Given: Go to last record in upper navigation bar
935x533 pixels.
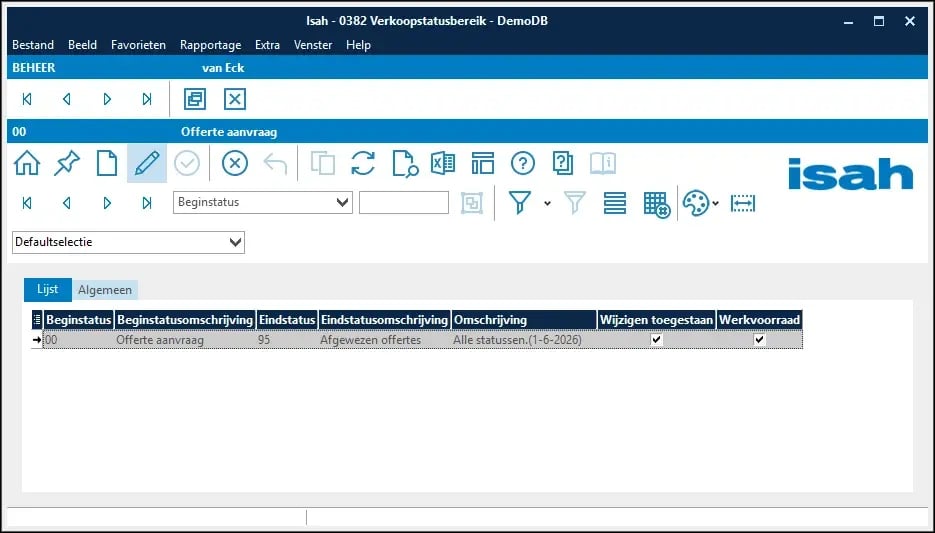Looking at the screenshot, I should (147, 99).
